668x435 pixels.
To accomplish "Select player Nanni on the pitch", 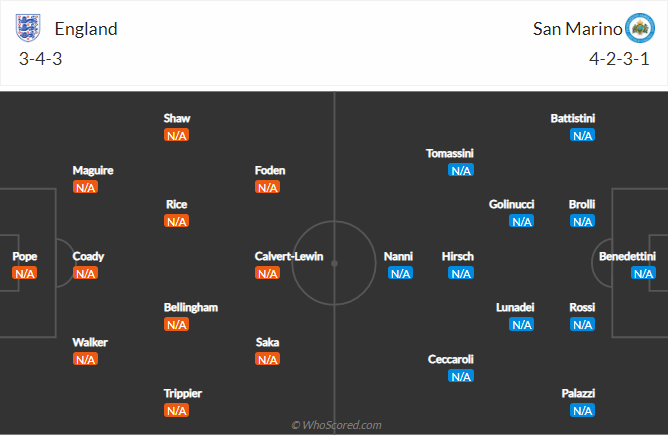I will [399, 256].
